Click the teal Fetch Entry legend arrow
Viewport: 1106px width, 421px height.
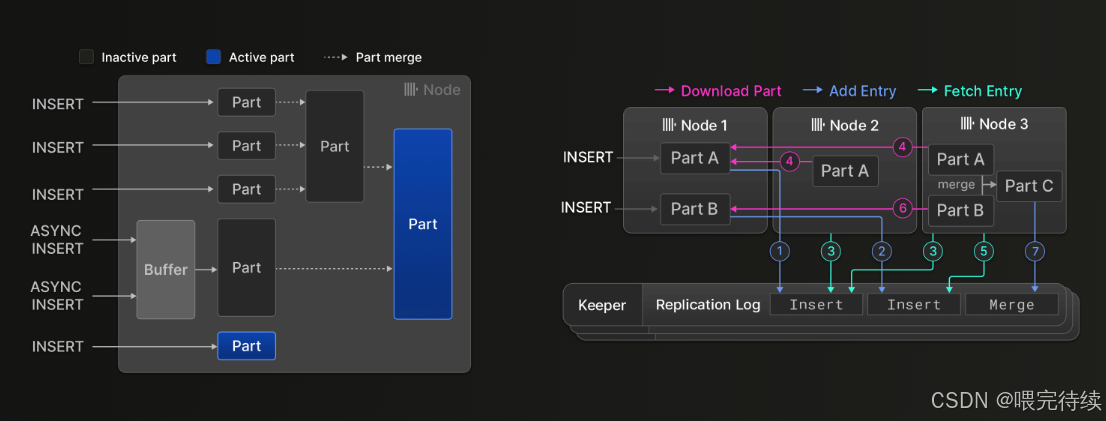pyautogui.click(x=928, y=91)
